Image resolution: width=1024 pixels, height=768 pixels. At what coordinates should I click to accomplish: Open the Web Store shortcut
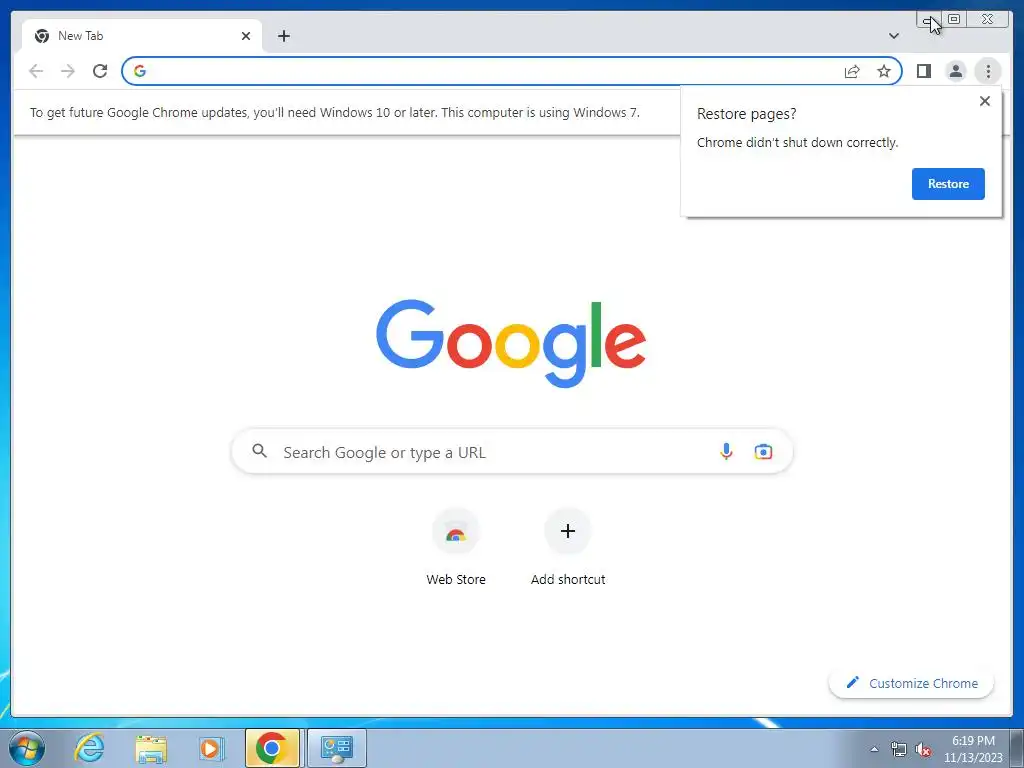point(456,547)
